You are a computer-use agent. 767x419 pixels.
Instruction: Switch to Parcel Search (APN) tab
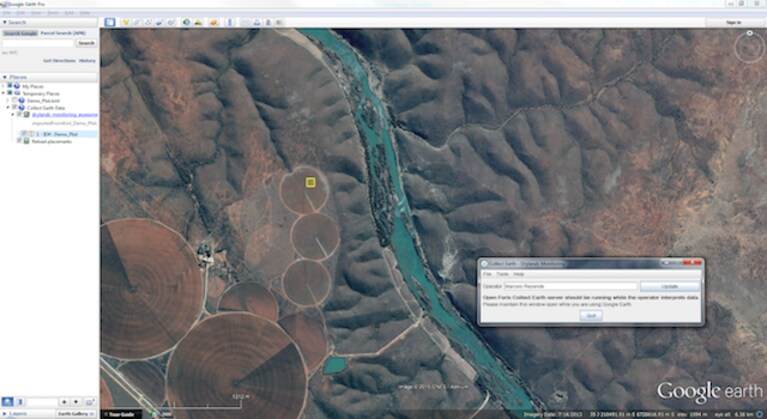click(x=63, y=33)
